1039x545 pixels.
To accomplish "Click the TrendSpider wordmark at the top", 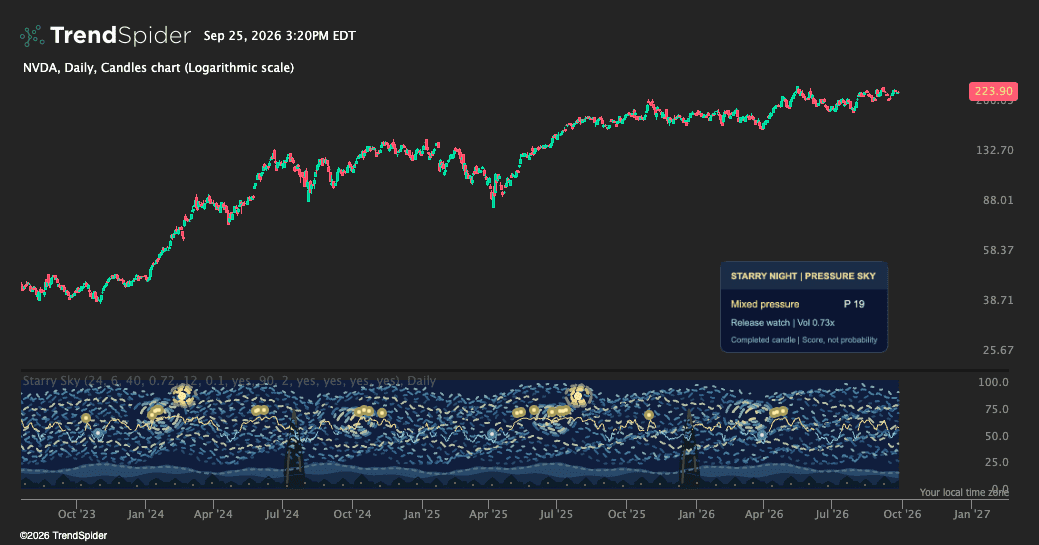I will pyautogui.click(x=120, y=35).
